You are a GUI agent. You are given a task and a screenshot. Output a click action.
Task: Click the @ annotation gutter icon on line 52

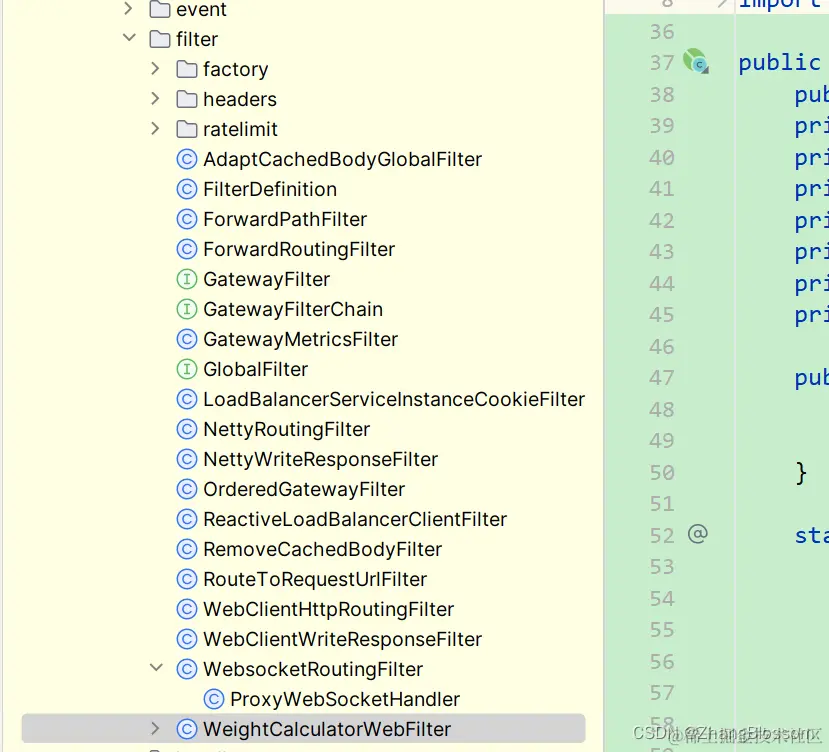coord(697,534)
